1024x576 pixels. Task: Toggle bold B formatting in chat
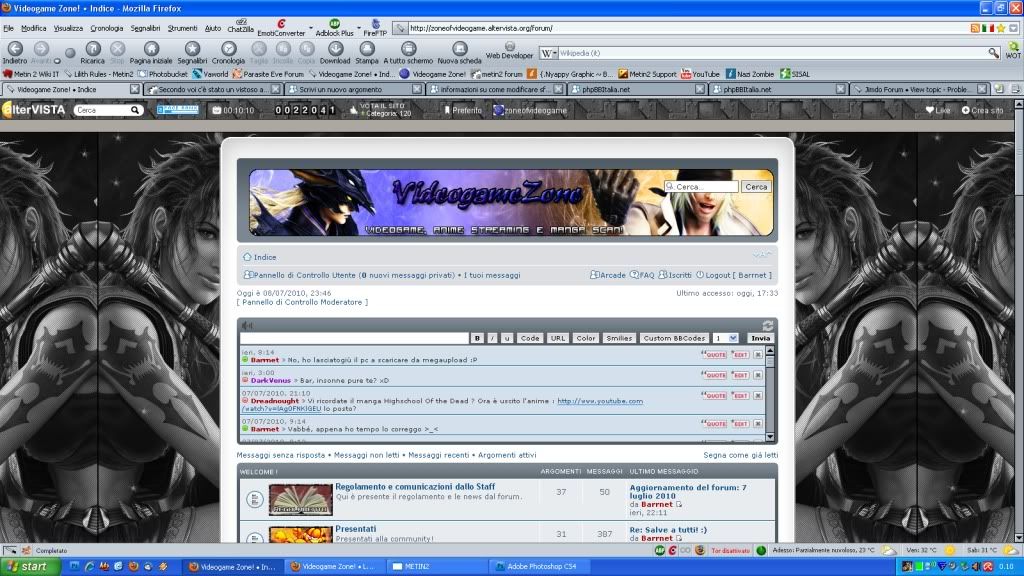click(478, 339)
